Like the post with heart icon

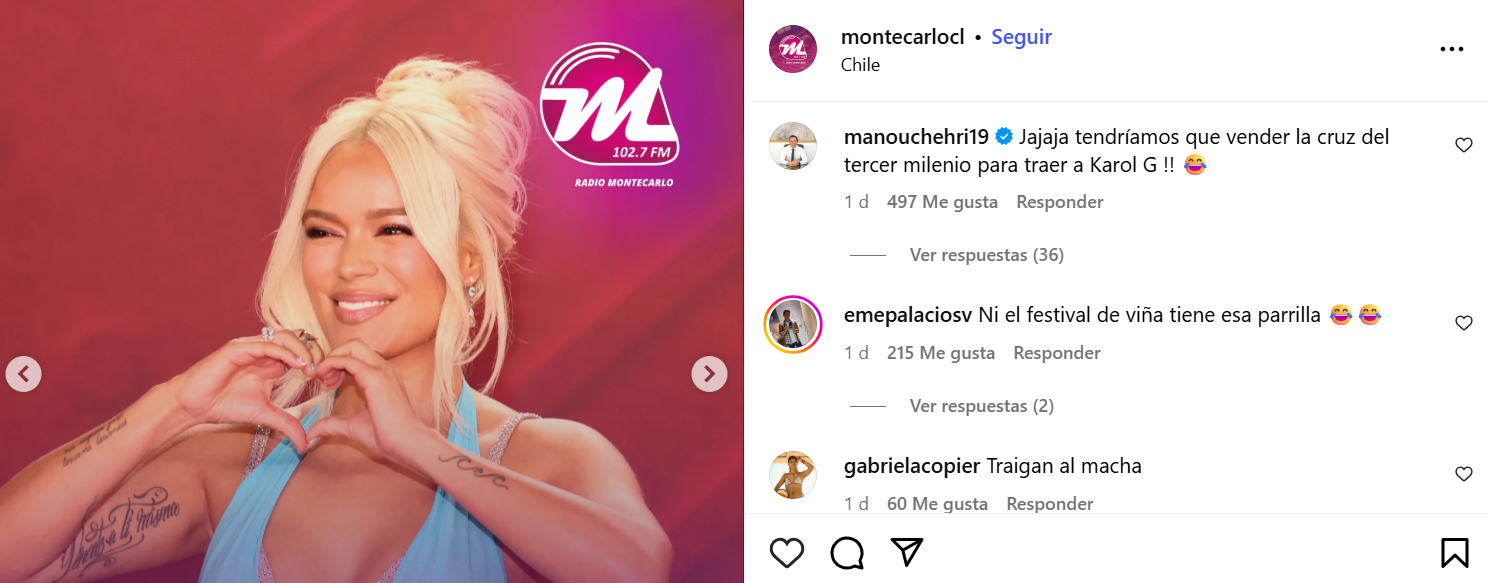787,552
